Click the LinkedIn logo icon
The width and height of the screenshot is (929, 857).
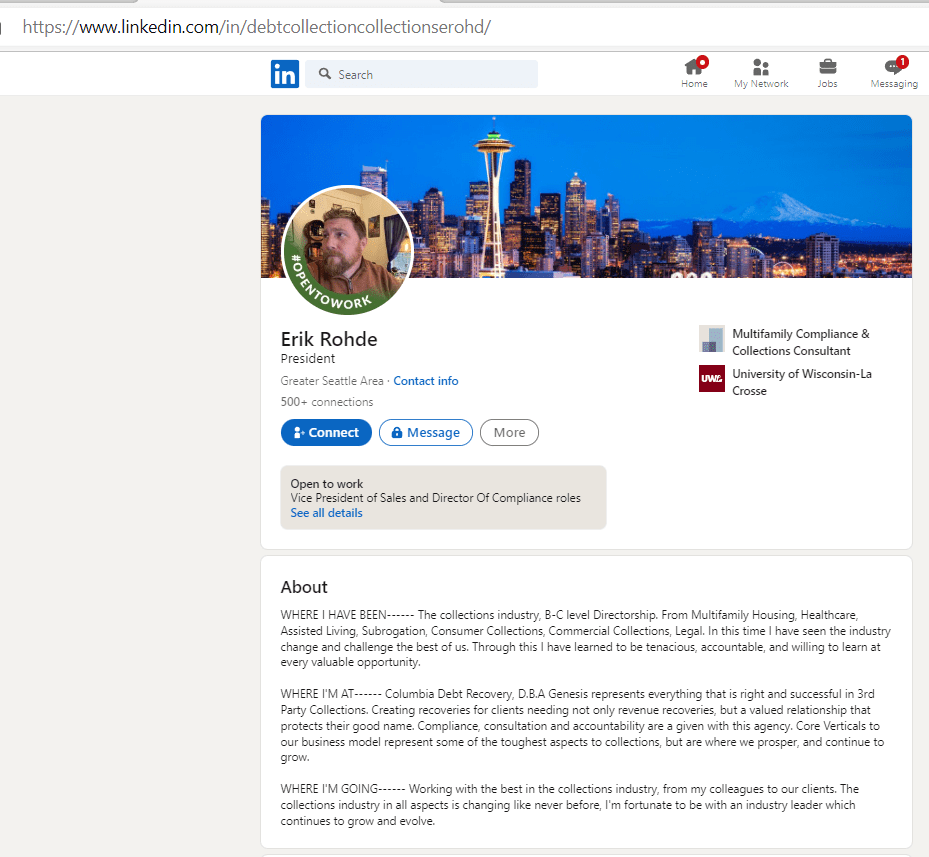(x=284, y=74)
